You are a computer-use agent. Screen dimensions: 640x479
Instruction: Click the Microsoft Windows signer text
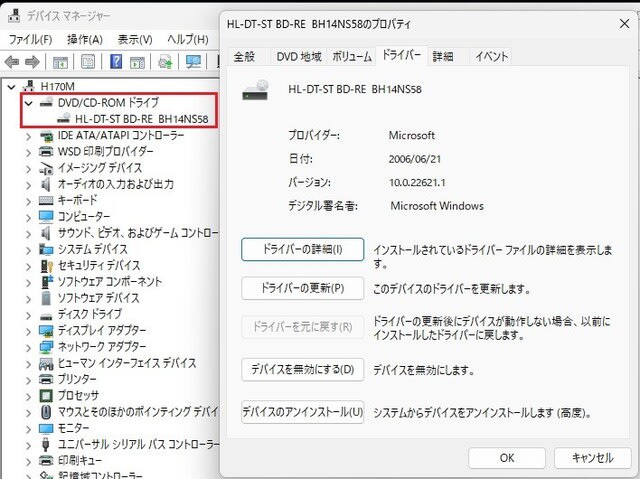tap(437, 206)
